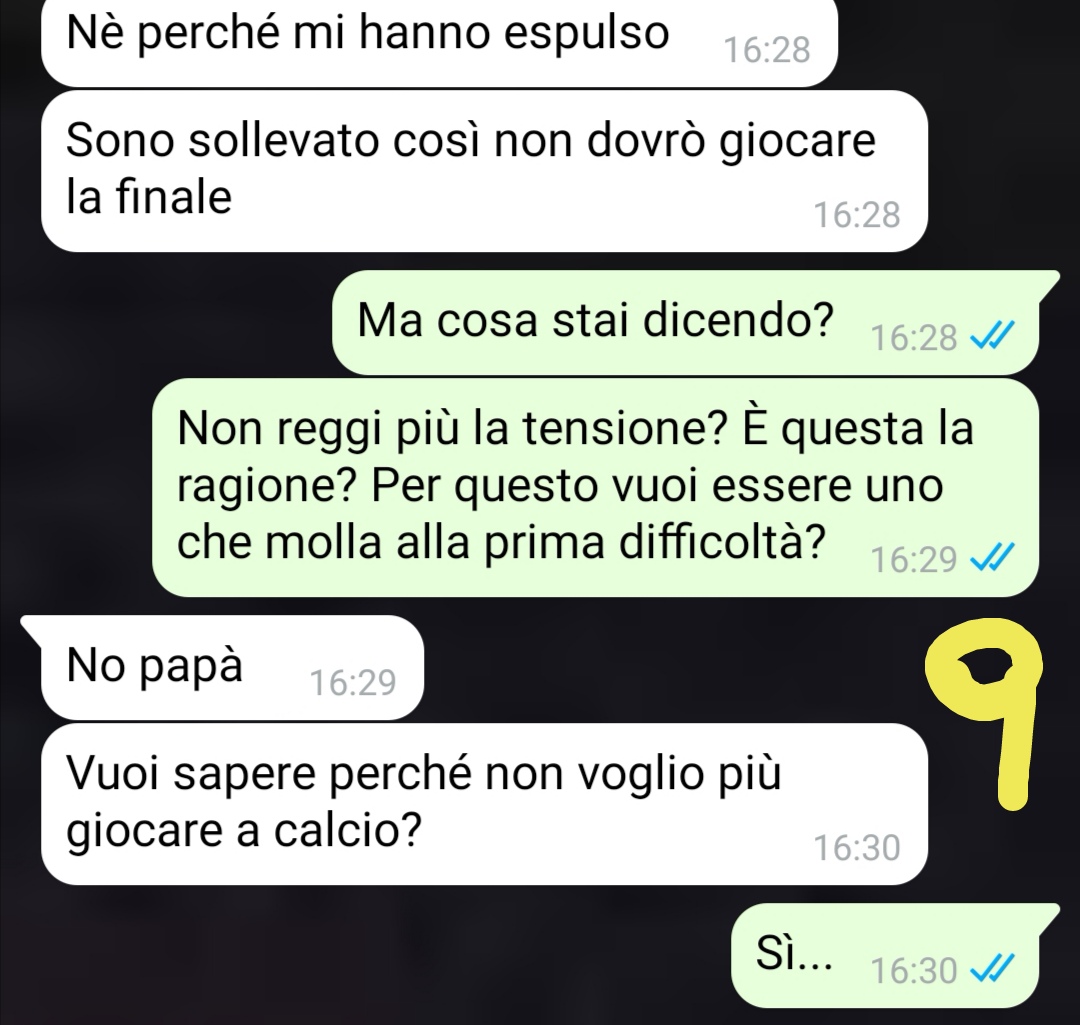
Task: Tap the 16:28 timestamp on 'Ma cosa stai dicendo?'
Action: coord(913,338)
